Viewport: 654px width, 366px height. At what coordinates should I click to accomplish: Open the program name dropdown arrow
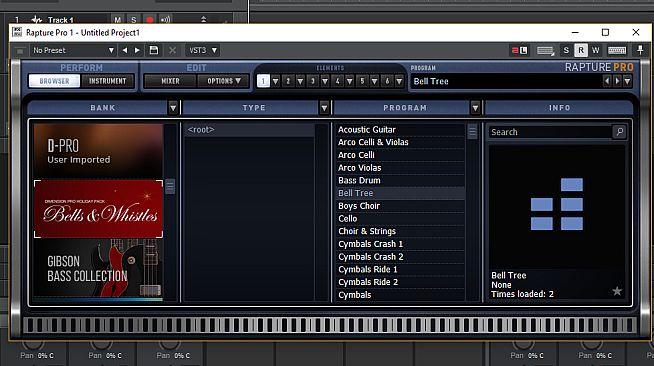627,81
